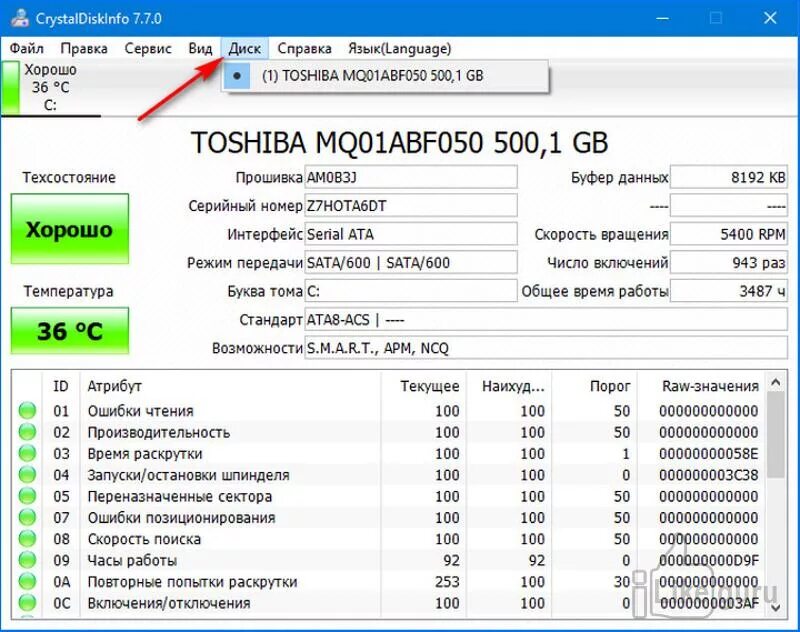Click the Буква тома field C:
Image resolution: width=800 pixels, height=632 pixels.
[x=411, y=291]
